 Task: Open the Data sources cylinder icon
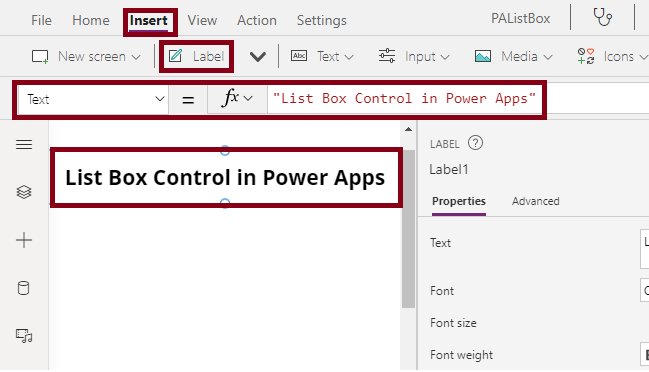[24, 288]
